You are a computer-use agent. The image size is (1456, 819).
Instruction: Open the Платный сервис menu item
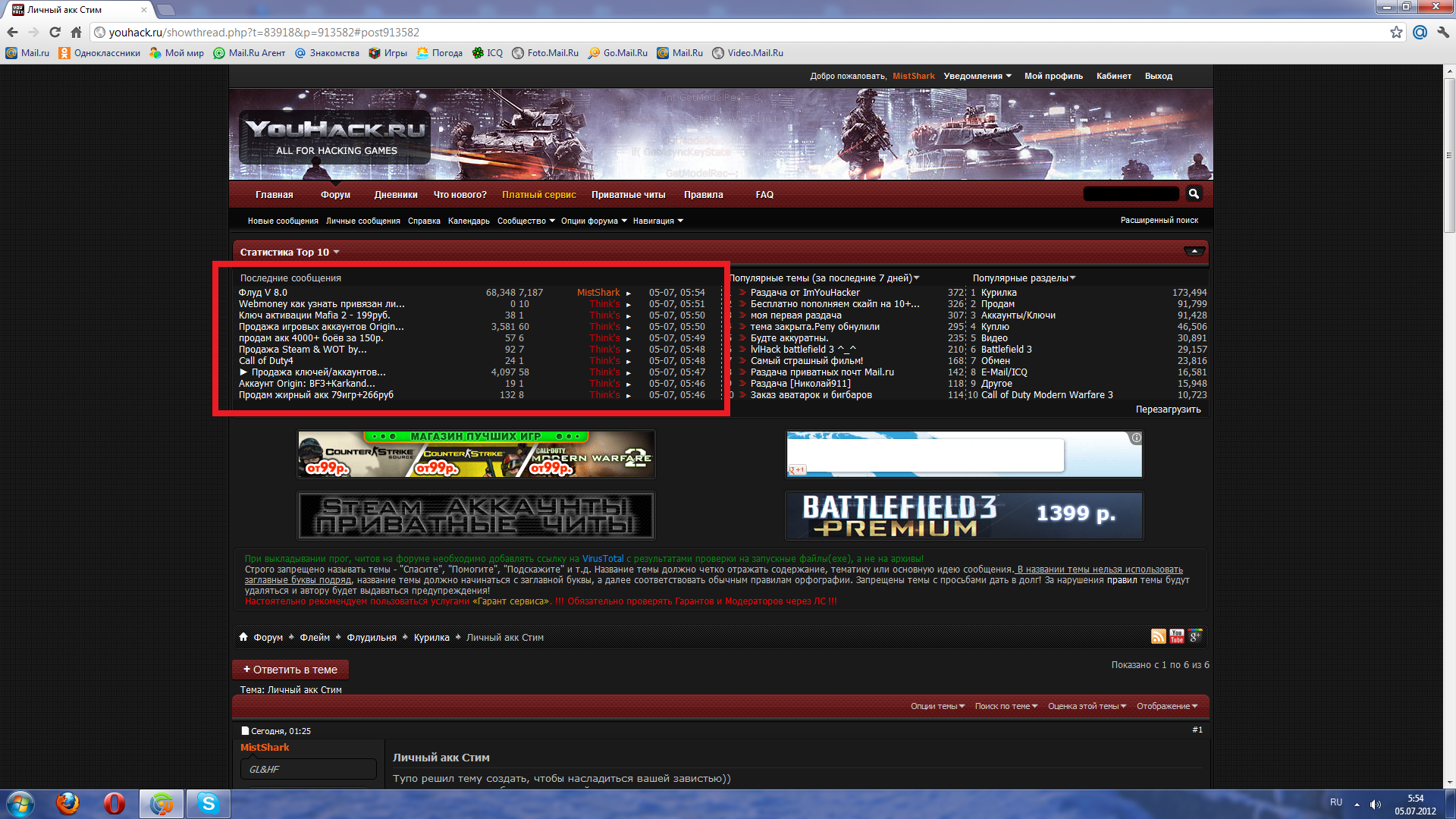pyautogui.click(x=539, y=195)
